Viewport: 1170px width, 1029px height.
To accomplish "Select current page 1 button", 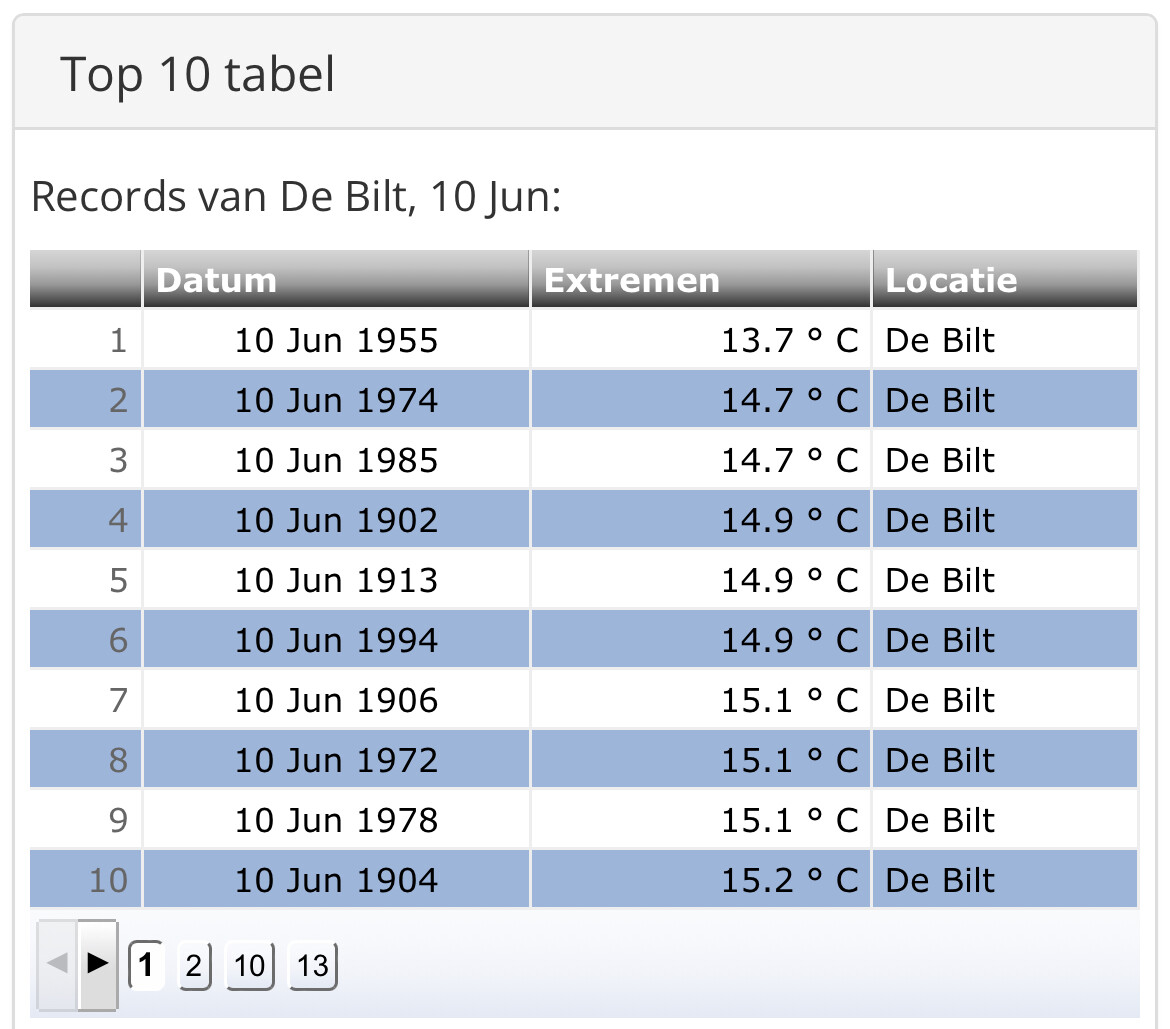I will (146, 964).
